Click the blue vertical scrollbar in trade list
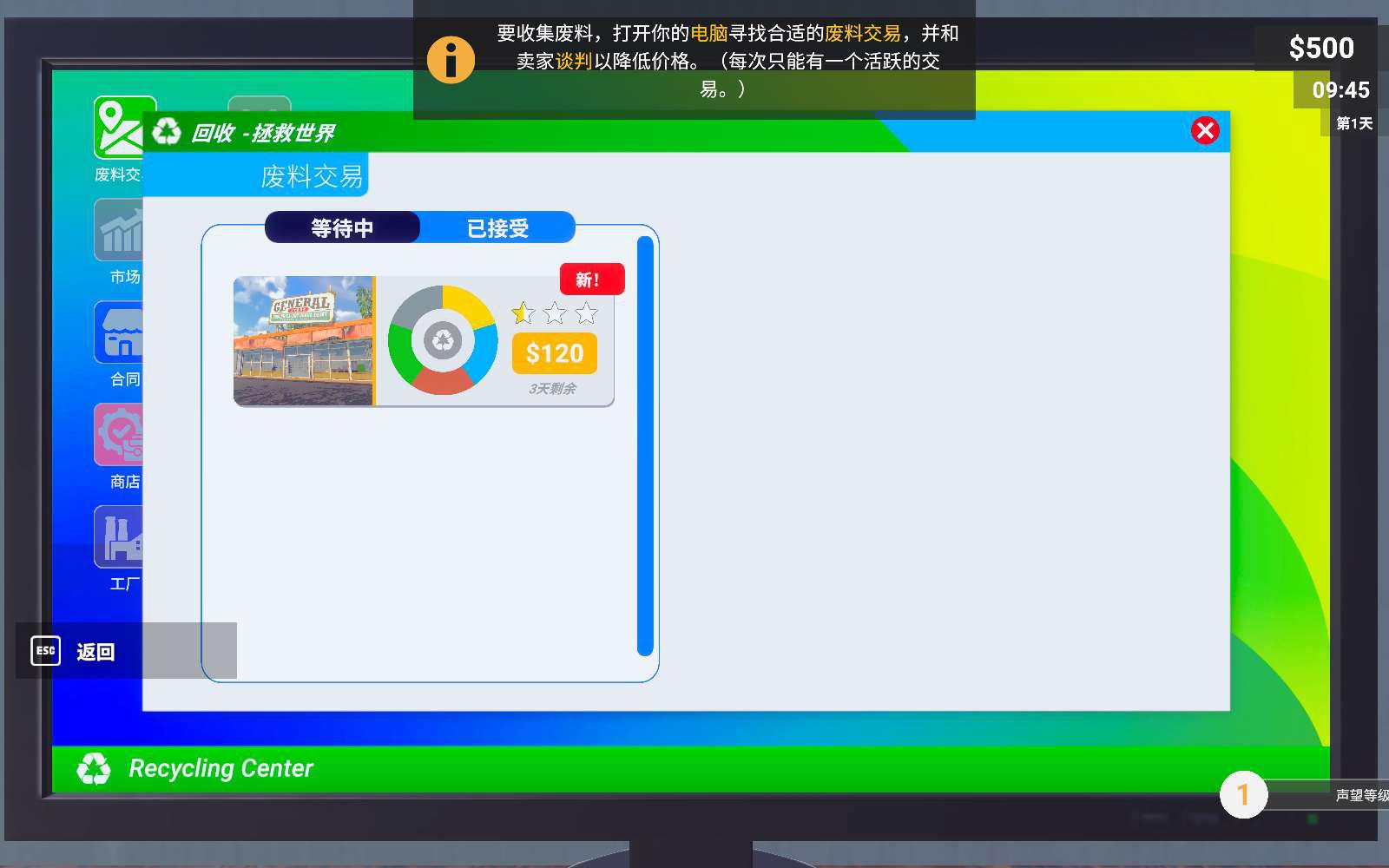This screenshot has width=1389, height=868. click(x=645, y=446)
